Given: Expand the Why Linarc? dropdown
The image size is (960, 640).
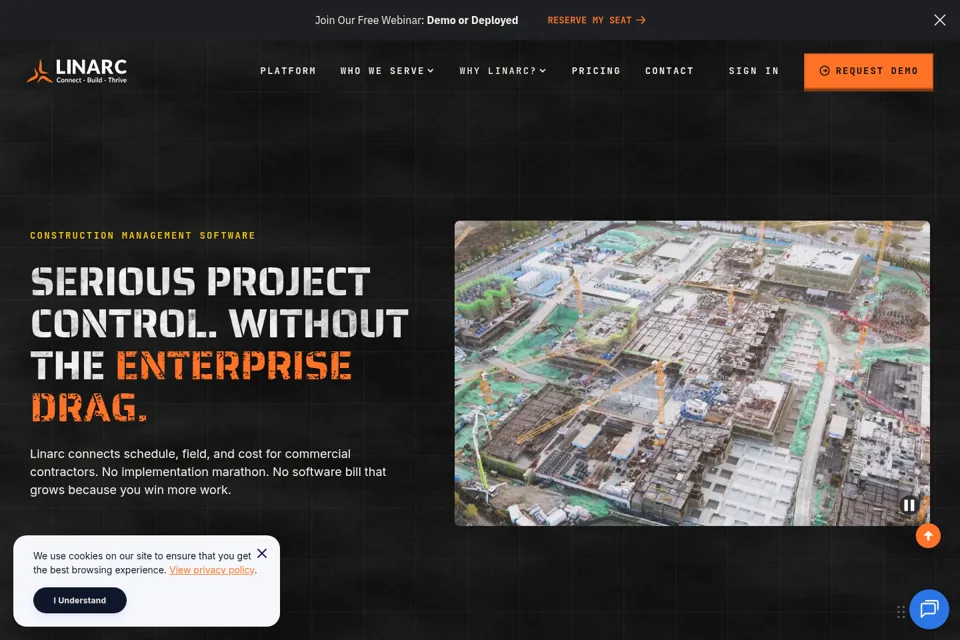Looking at the screenshot, I should [x=503, y=71].
